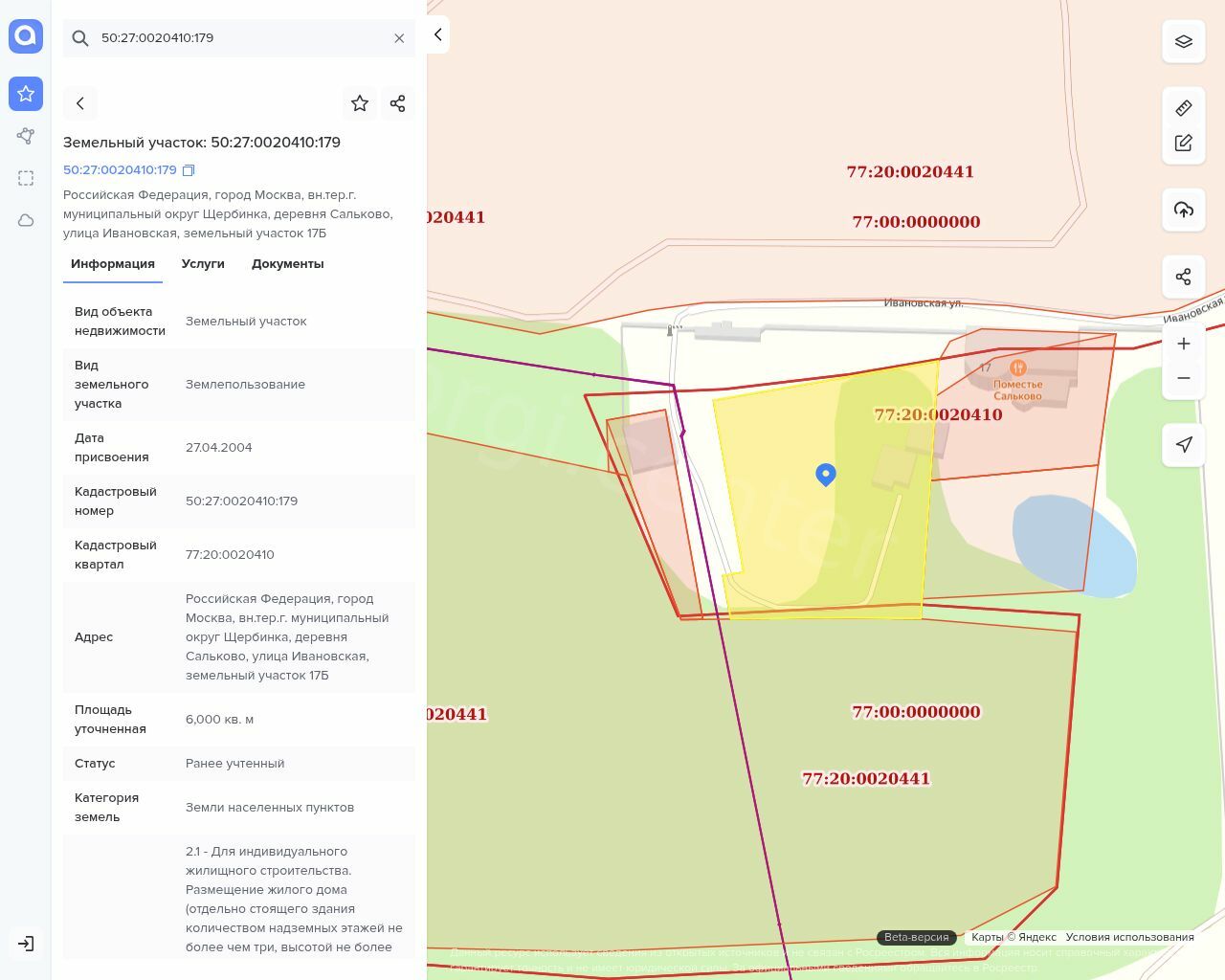Open the polygon shape sidebar tool
The width and height of the screenshot is (1225, 980).
point(26,136)
